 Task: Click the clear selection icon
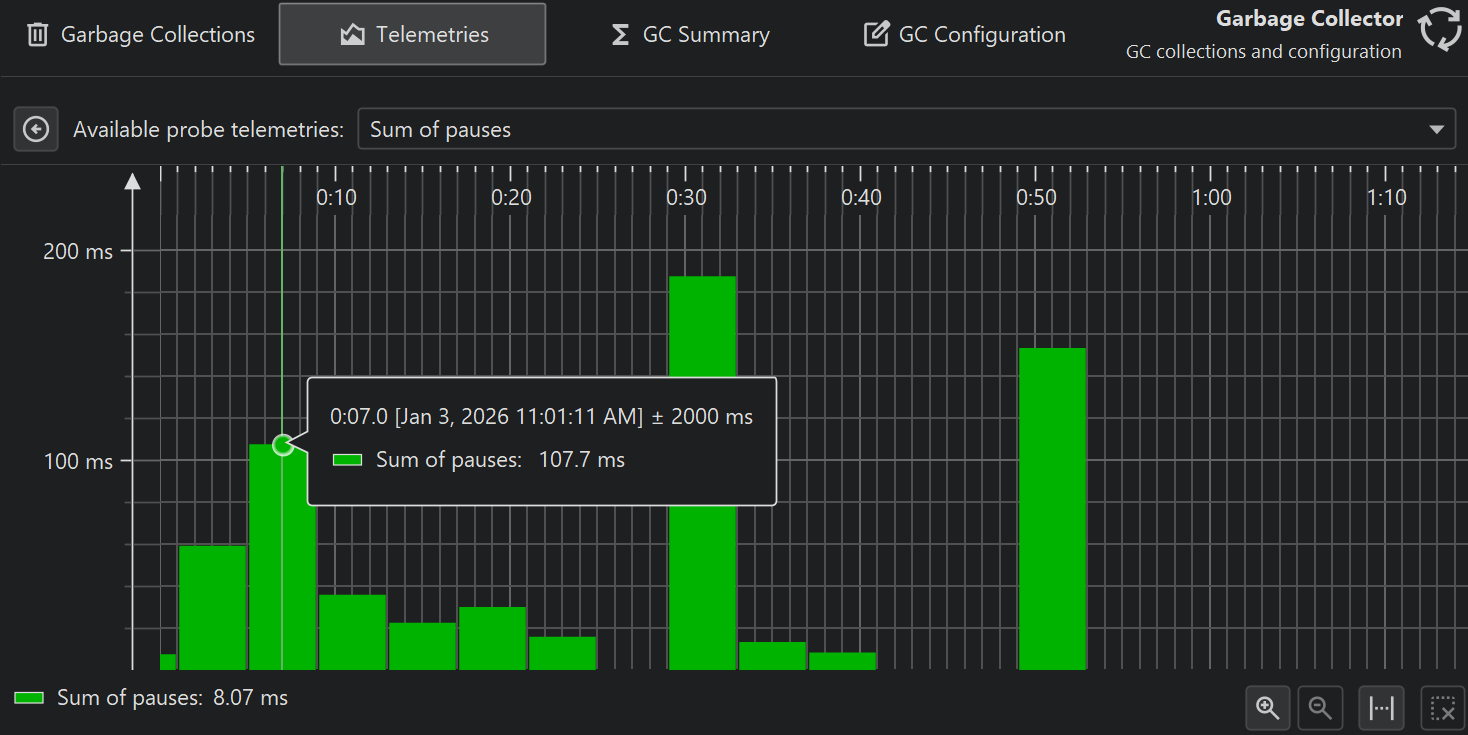click(x=1442, y=708)
